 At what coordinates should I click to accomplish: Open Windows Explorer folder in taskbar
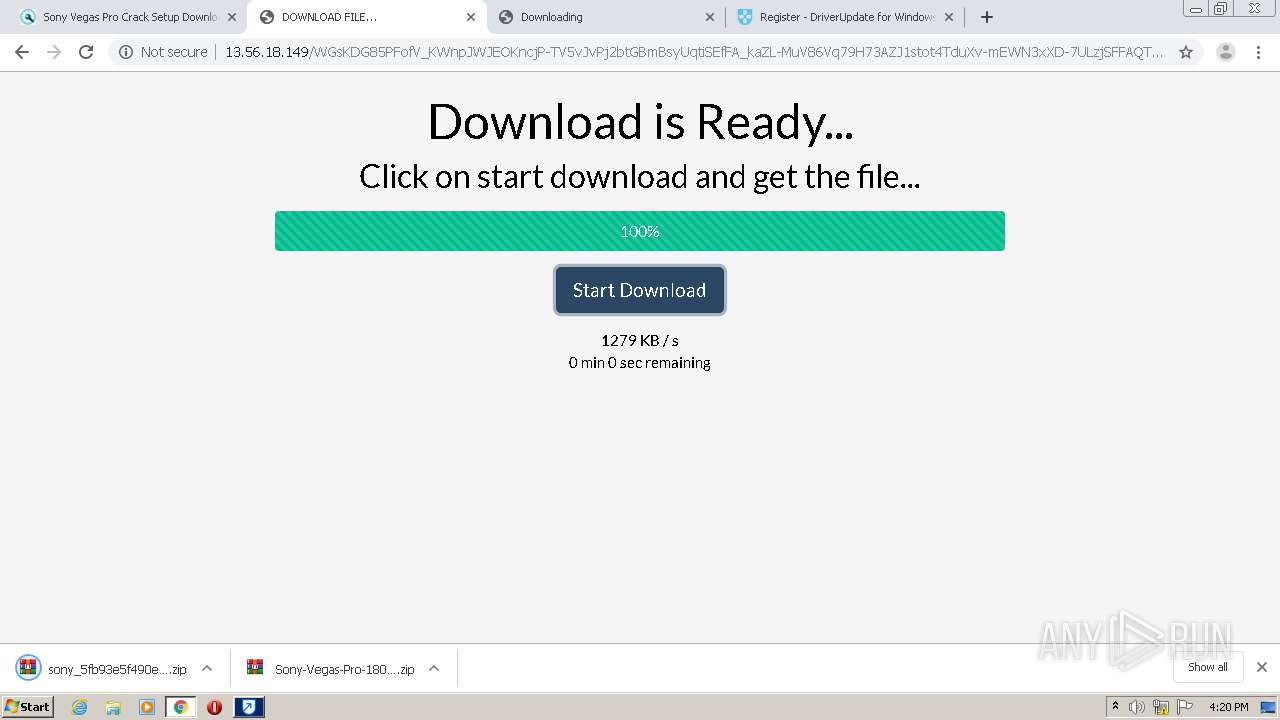[113, 707]
